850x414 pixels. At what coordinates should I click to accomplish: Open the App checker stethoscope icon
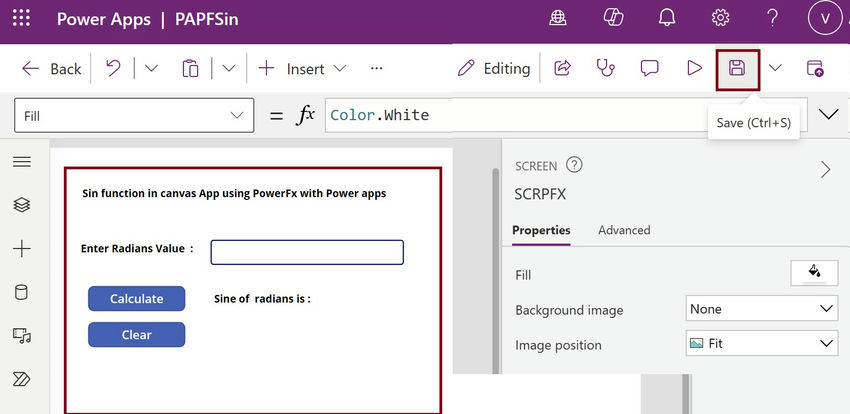[x=605, y=68]
